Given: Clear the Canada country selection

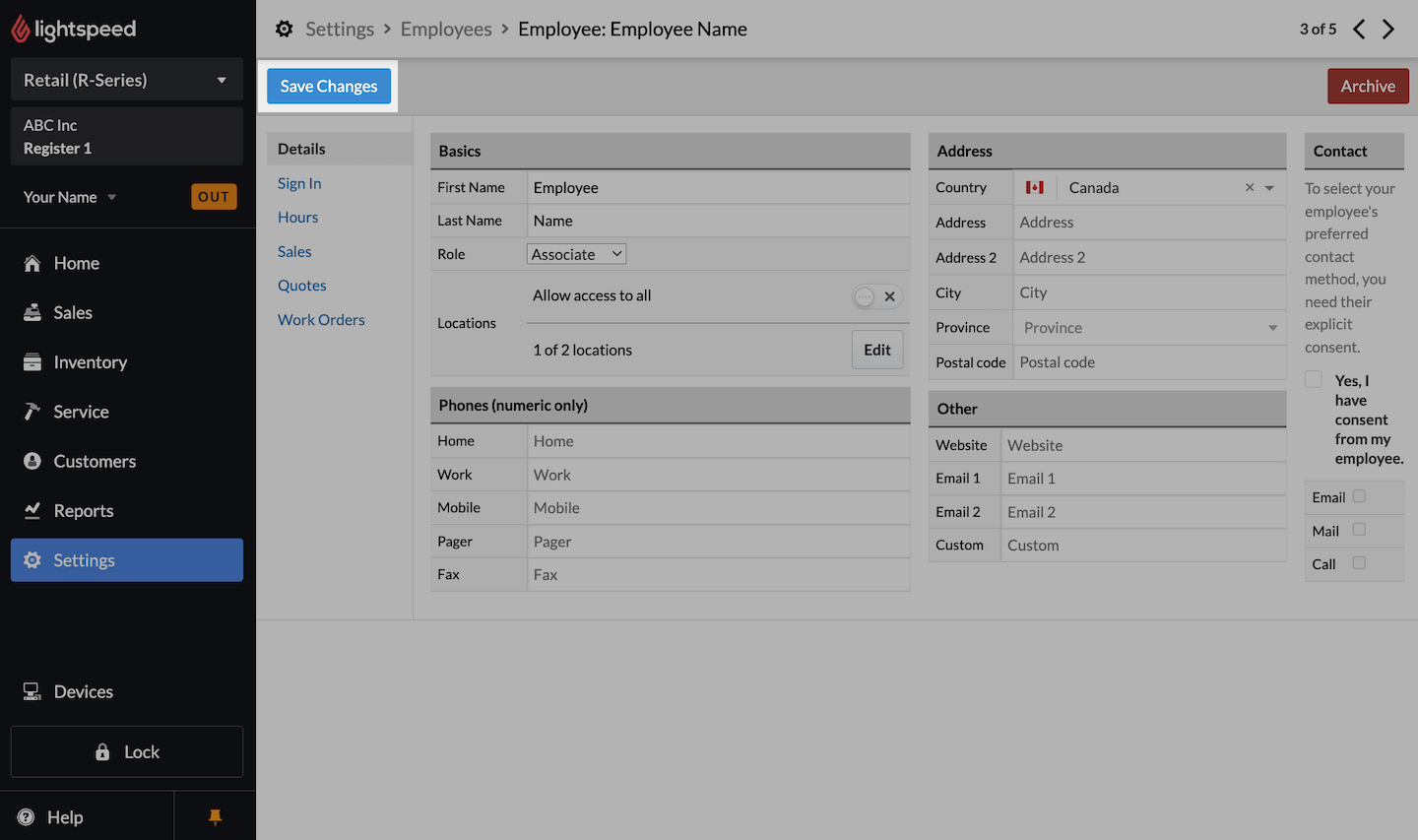Looking at the screenshot, I should click(1250, 187).
